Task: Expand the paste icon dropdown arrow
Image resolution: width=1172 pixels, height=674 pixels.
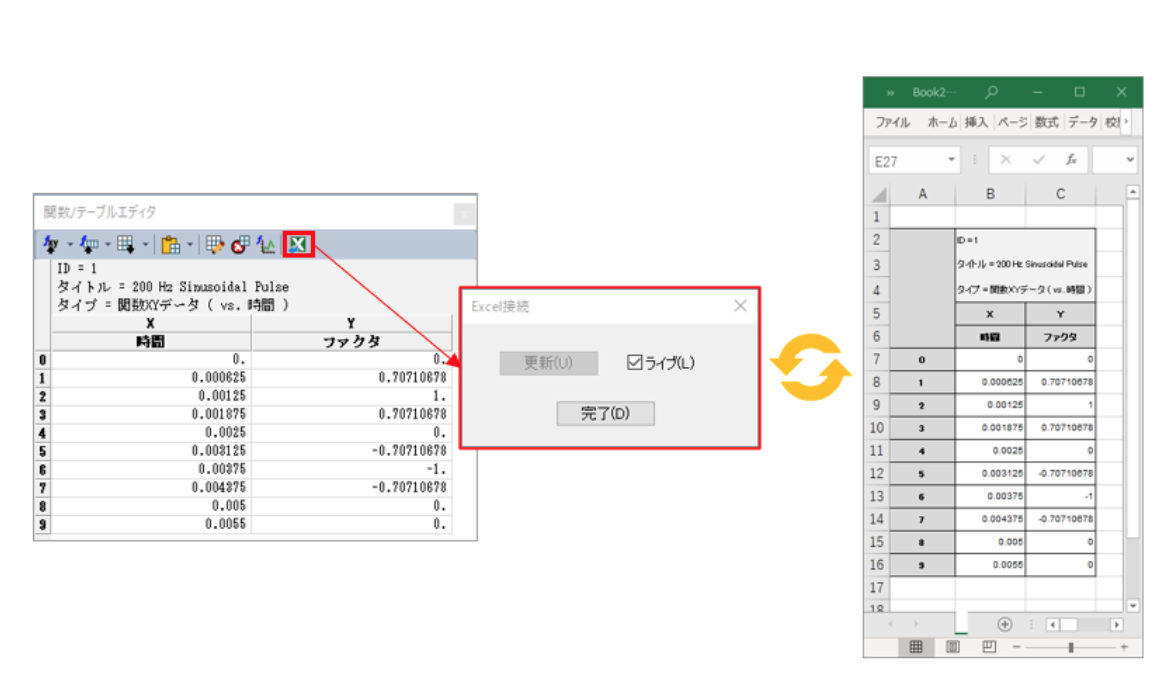Action: click(x=190, y=245)
